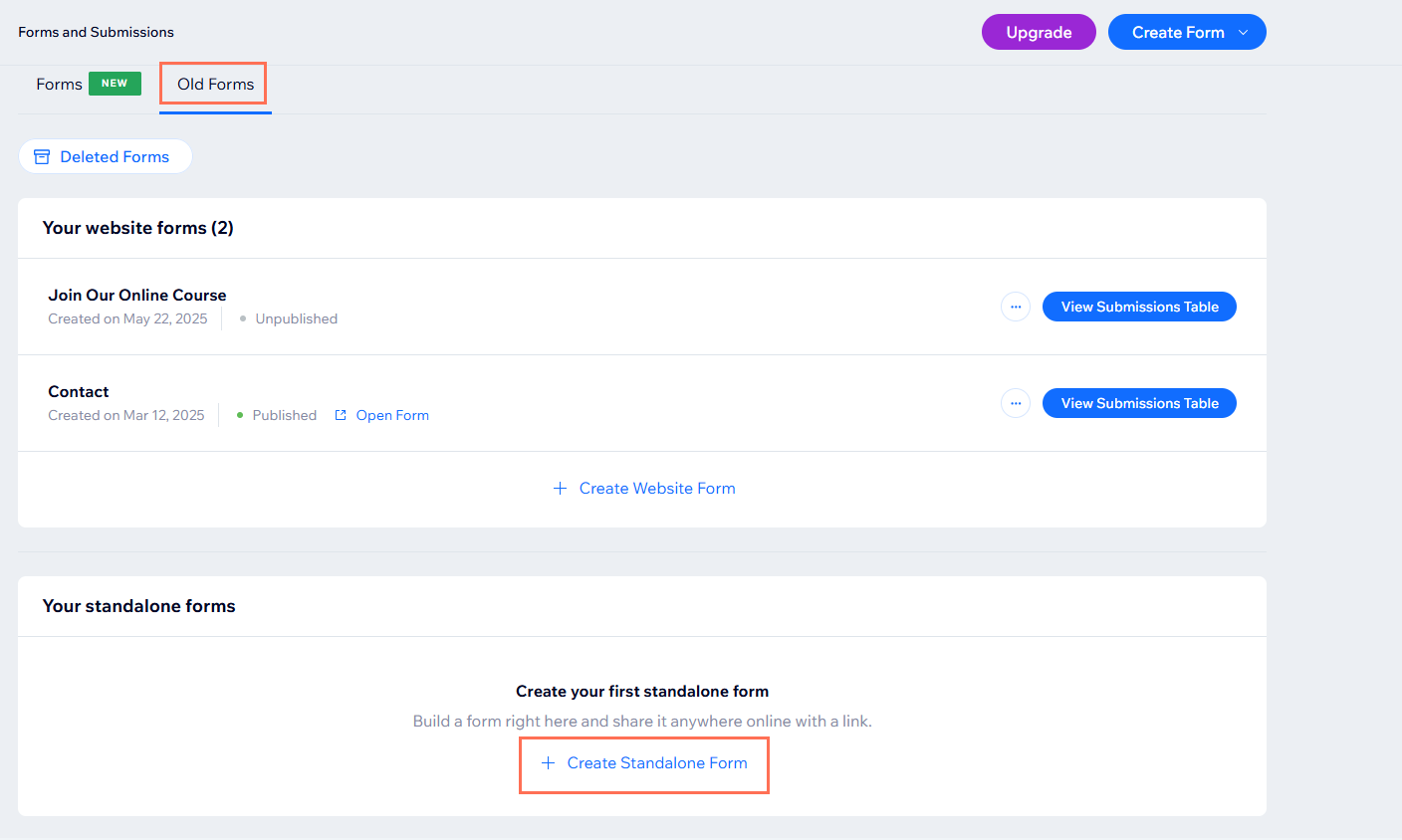Click the external link icon beside Open Form
This screenshot has width=1402, height=840.
tap(341, 415)
